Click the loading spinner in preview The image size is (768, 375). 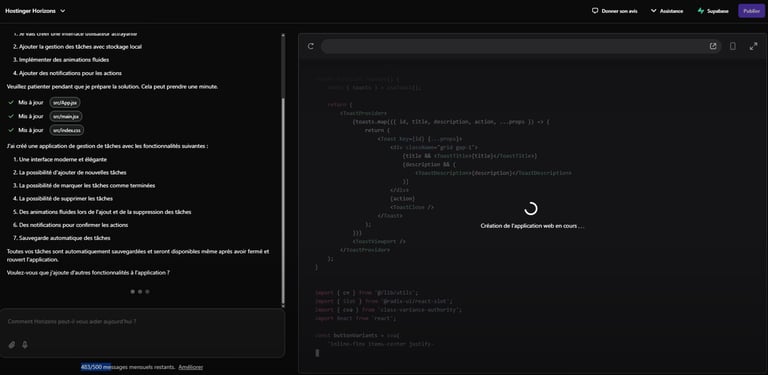pyautogui.click(x=531, y=209)
